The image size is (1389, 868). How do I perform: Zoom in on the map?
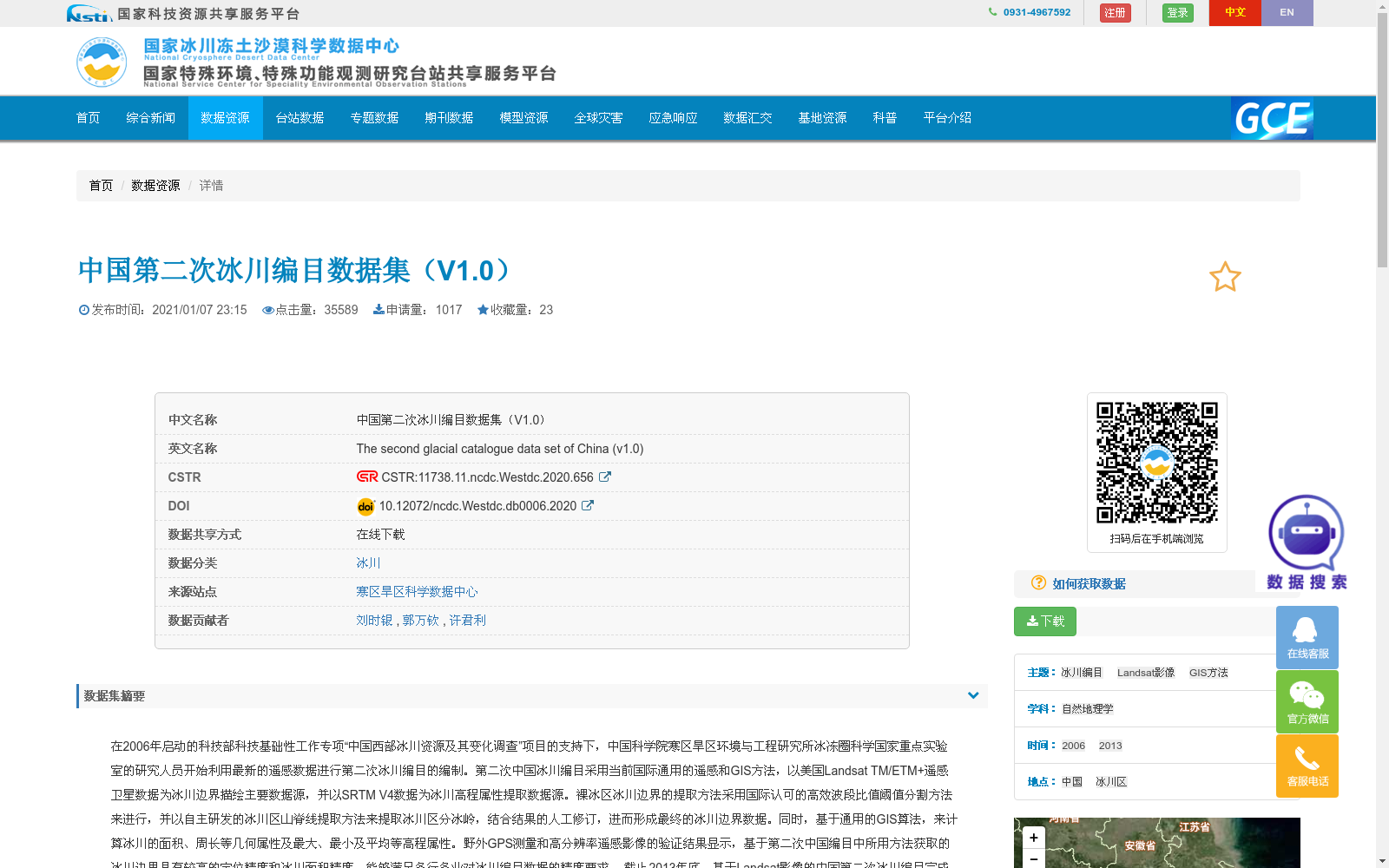tap(1033, 838)
